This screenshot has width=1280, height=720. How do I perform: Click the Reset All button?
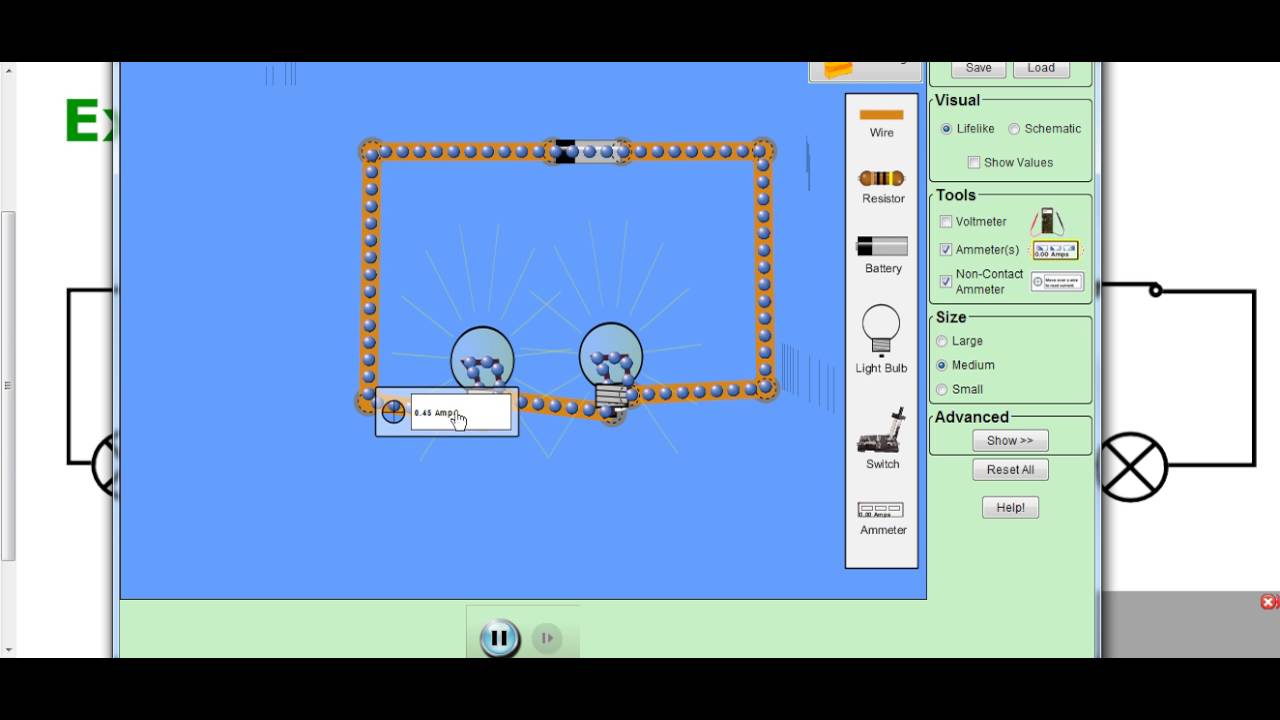click(1010, 469)
